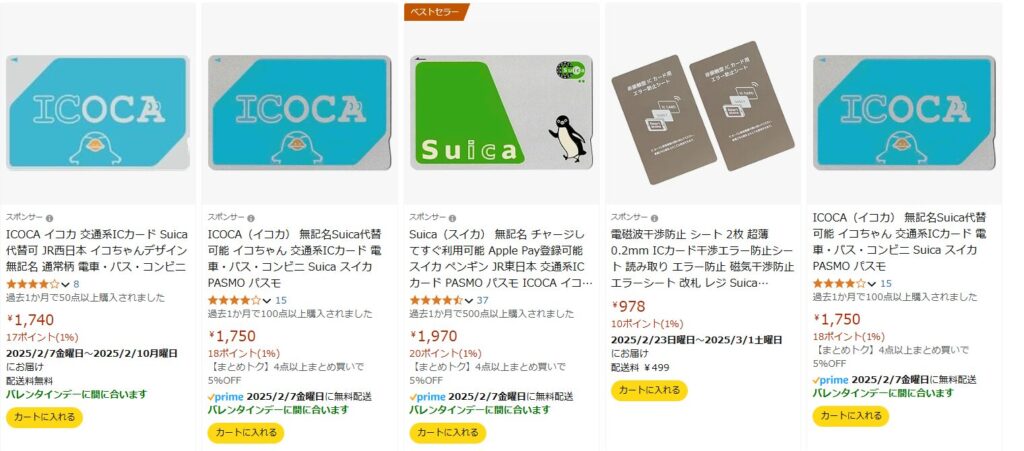Click sponsor info icon on Suica listing
Viewport: 1024px width, 451px height.
[452, 219]
